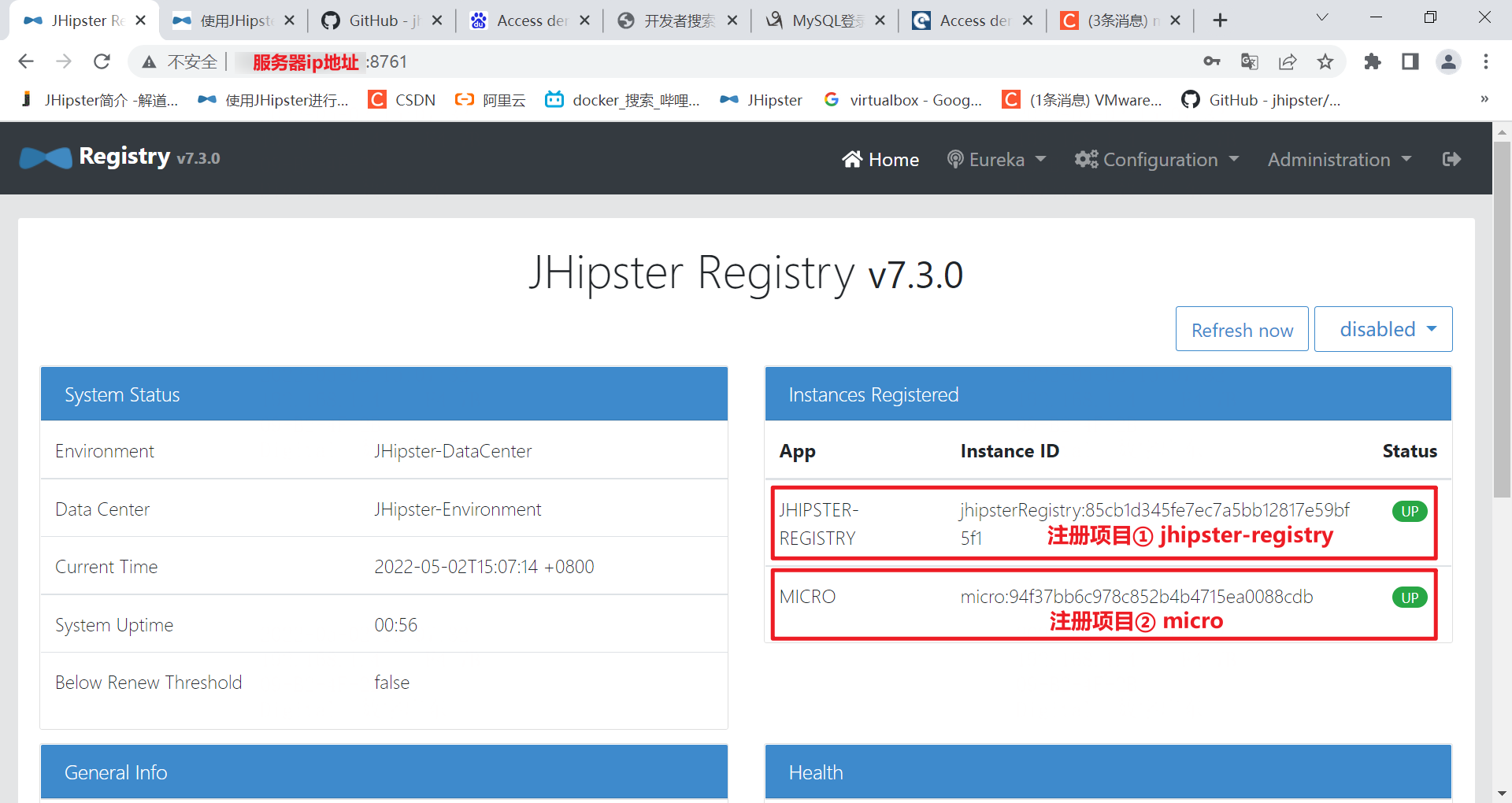The image size is (1512, 803).
Task: Switch to the 使用JHipster tab
Action: coord(234,20)
